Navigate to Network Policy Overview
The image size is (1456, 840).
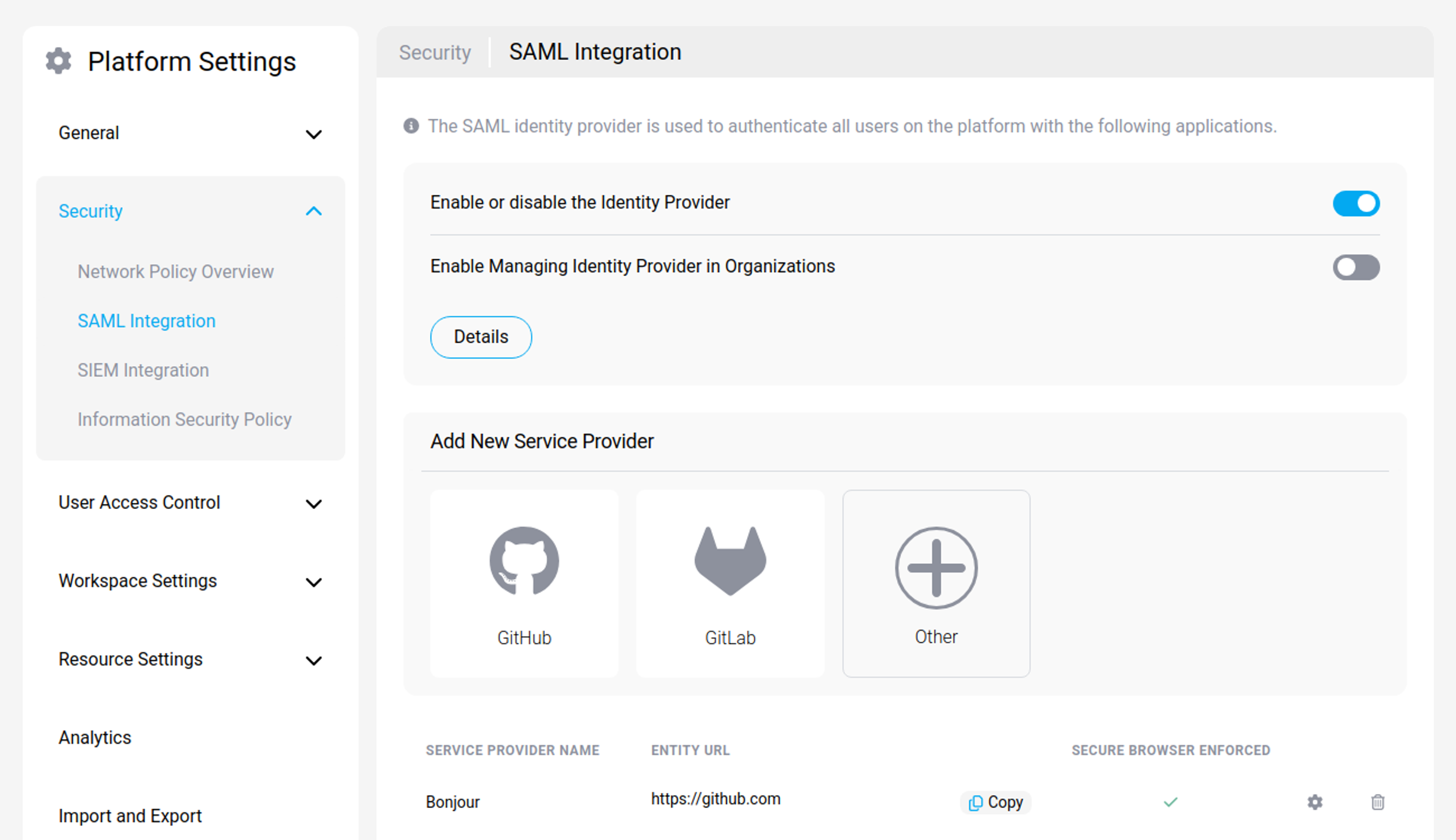coord(176,271)
